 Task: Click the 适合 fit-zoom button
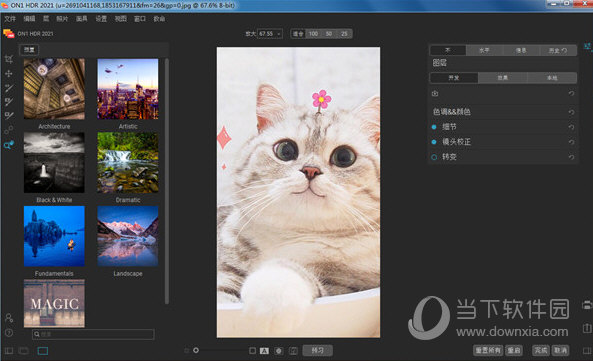[298, 34]
